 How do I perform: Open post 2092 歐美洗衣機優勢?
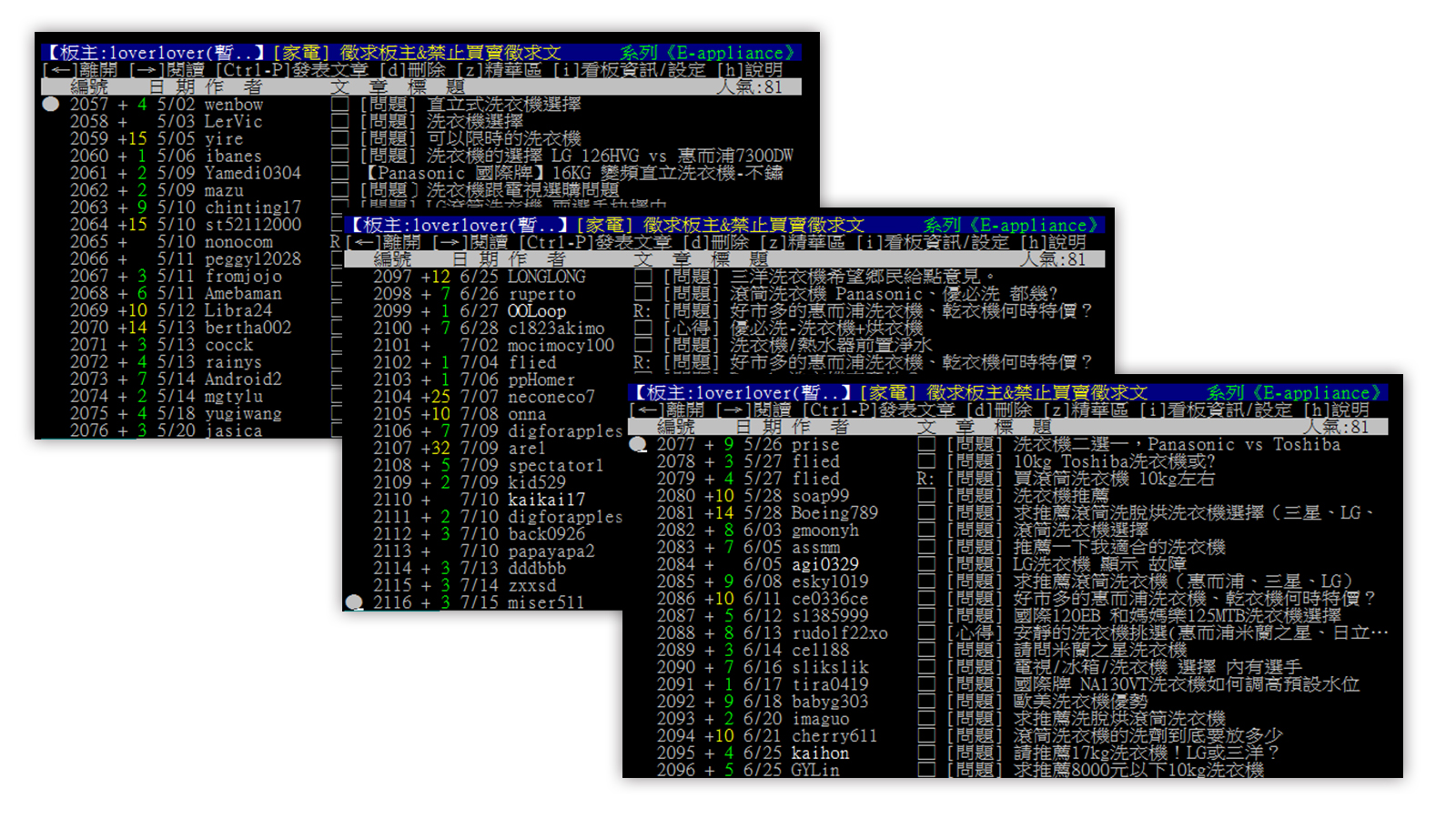[1081, 702]
